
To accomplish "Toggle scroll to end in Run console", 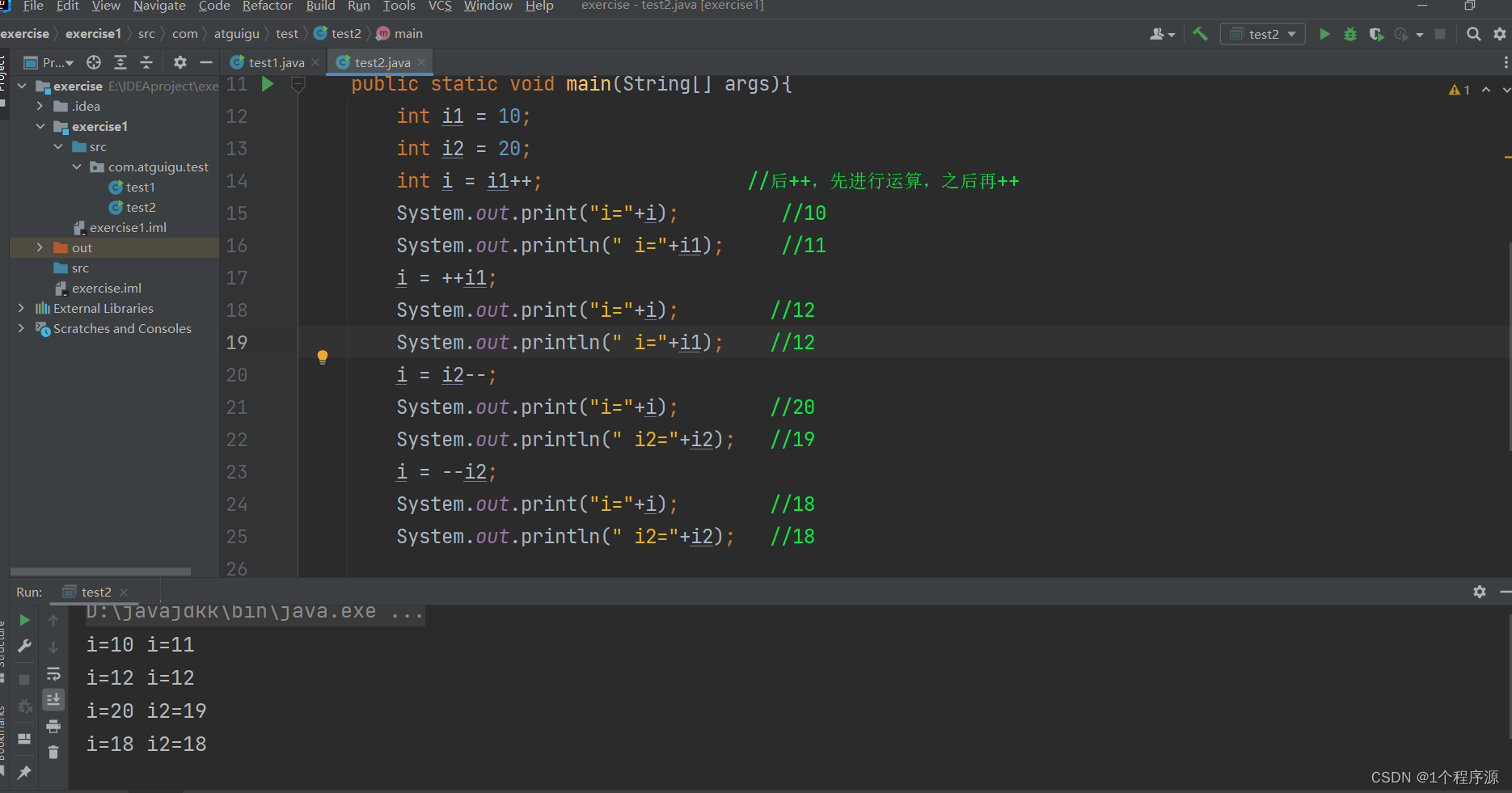I will pyautogui.click(x=53, y=699).
